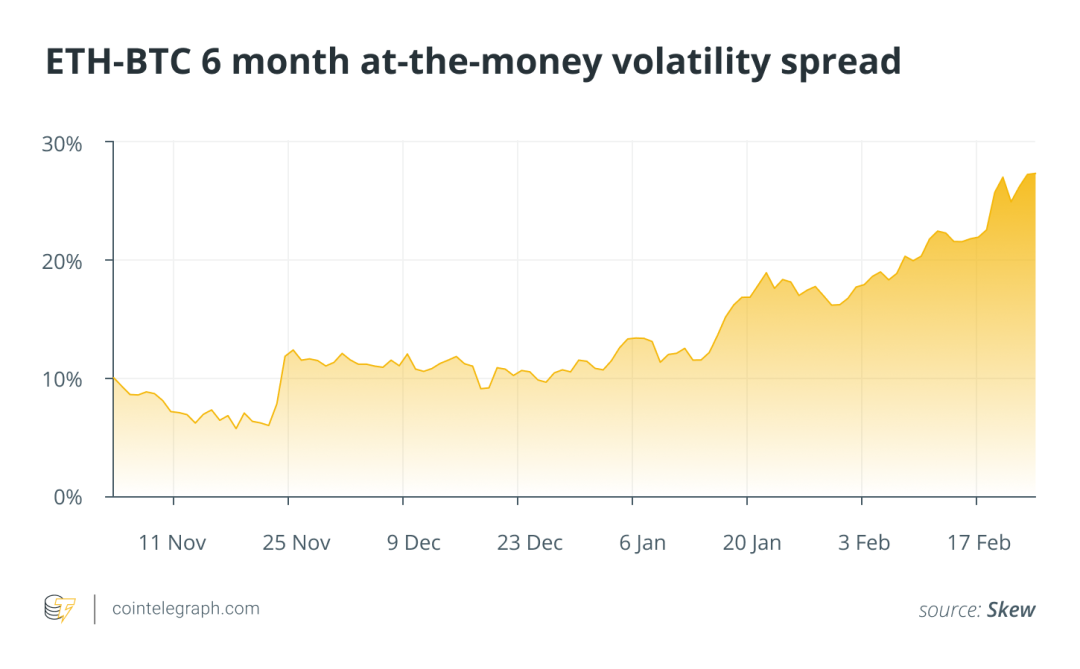Select the 3 Feb date label

(x=864, y=543)
